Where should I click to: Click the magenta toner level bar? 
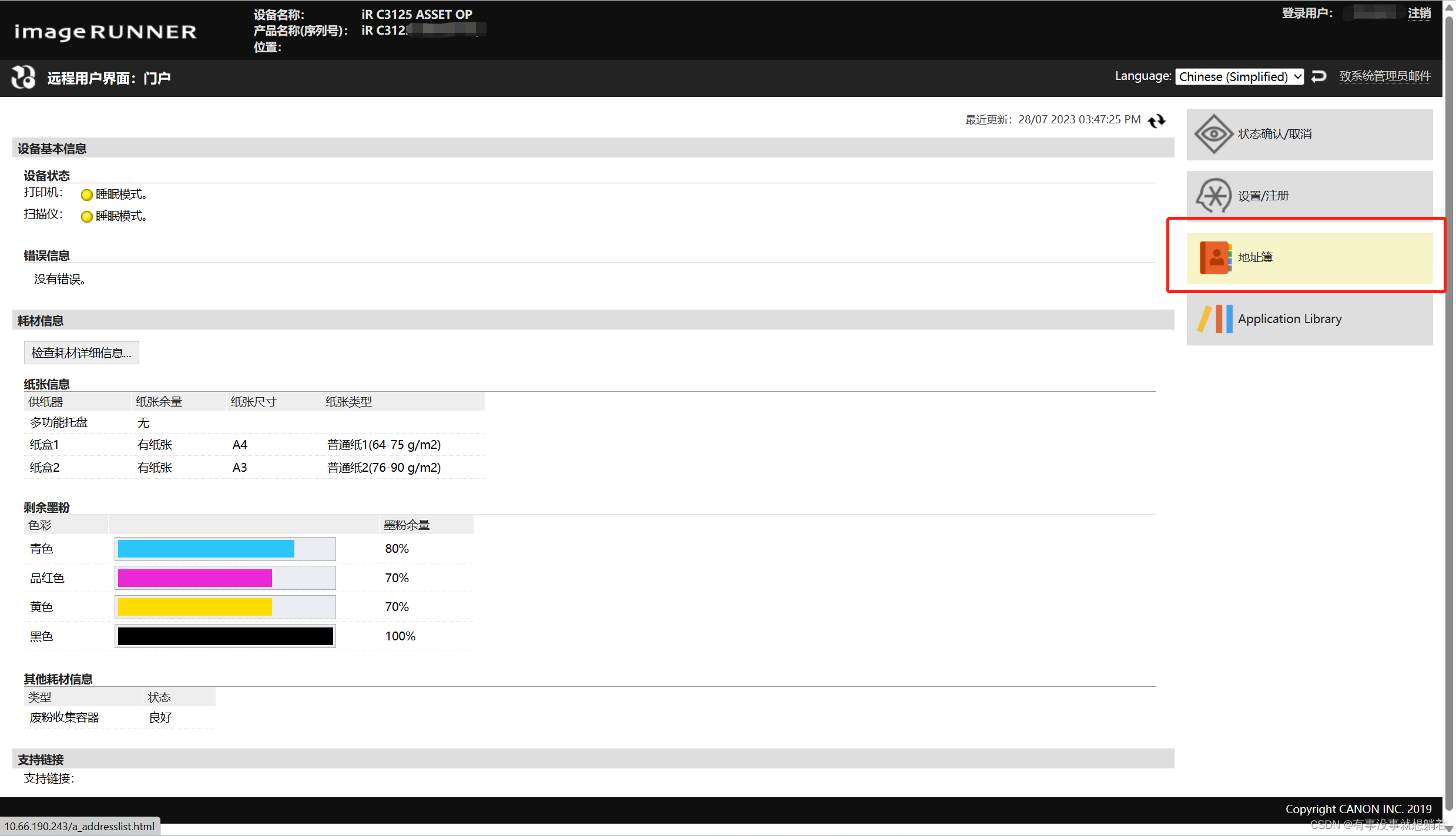(x=194, y=578)
